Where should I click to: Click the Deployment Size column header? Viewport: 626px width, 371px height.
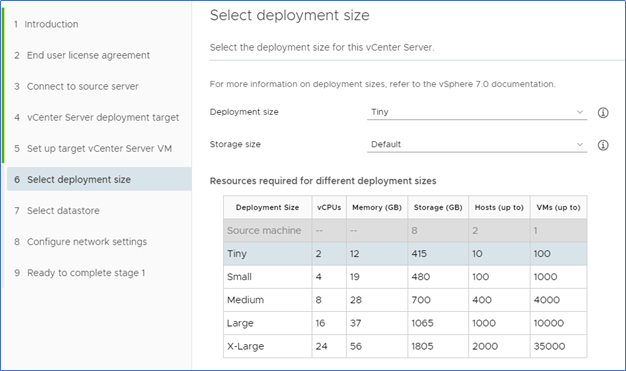click(267, 207)
